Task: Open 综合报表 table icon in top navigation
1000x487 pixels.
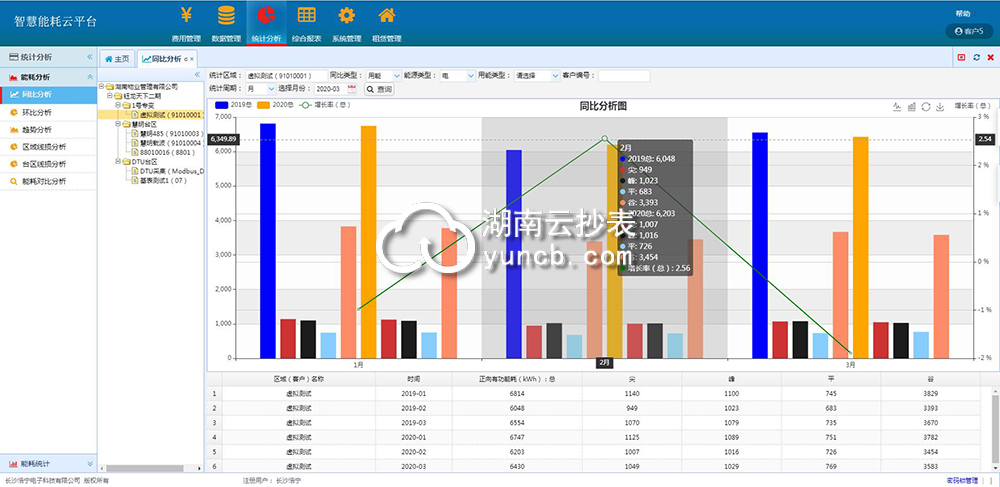Action: point(306,16)
